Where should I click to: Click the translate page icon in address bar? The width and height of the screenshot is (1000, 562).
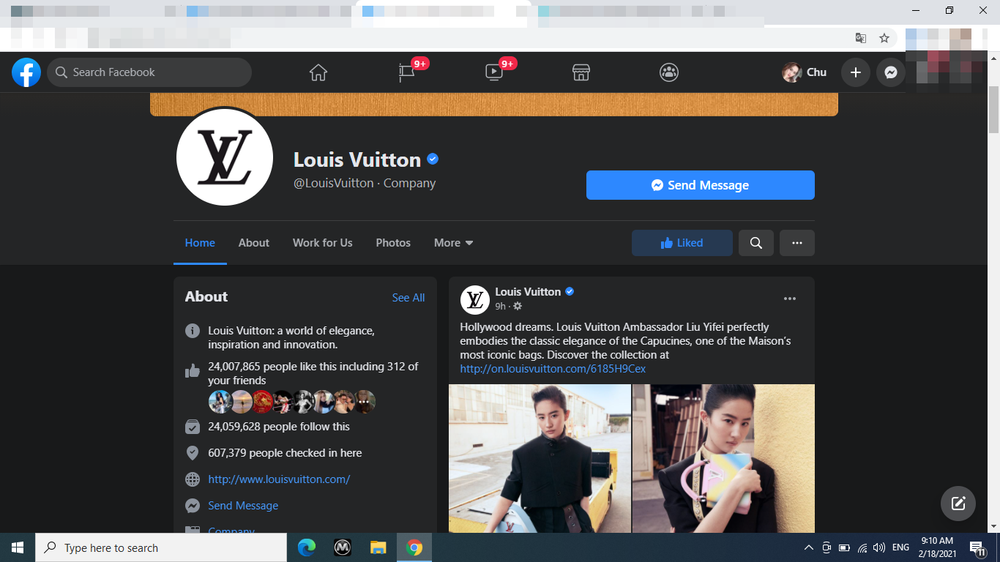(x=860, y=38)
